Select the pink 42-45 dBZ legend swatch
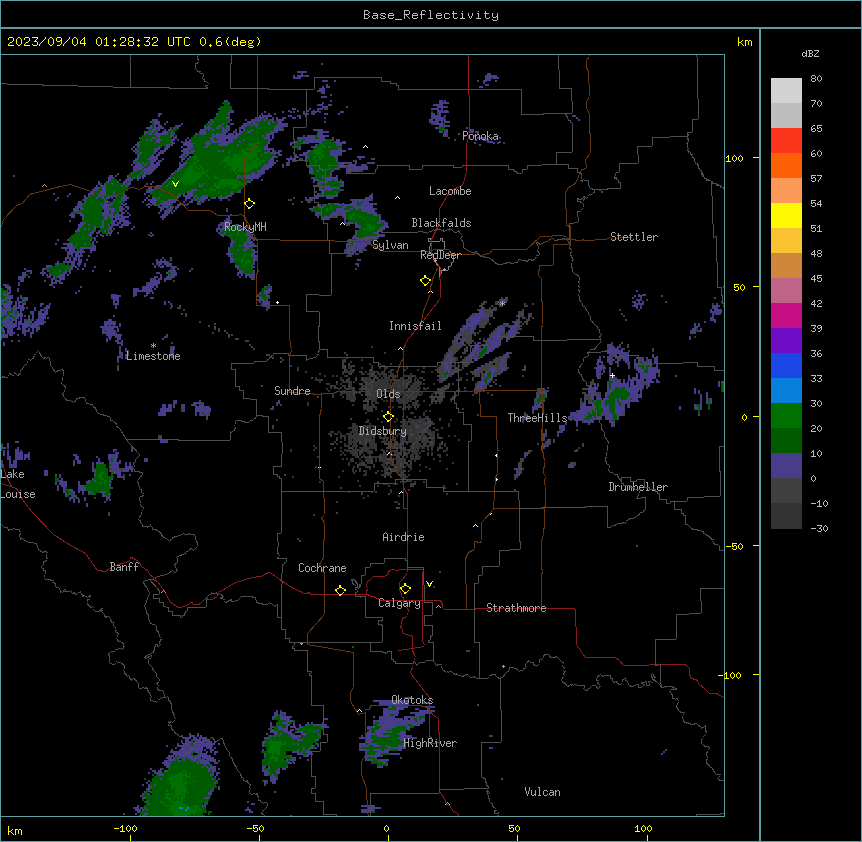The image size is (862, 842). (x=786, y=290)
